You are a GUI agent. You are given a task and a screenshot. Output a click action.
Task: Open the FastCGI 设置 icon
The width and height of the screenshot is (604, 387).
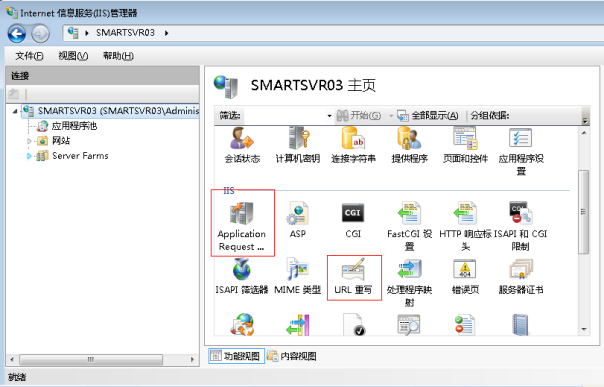point(409,226)
